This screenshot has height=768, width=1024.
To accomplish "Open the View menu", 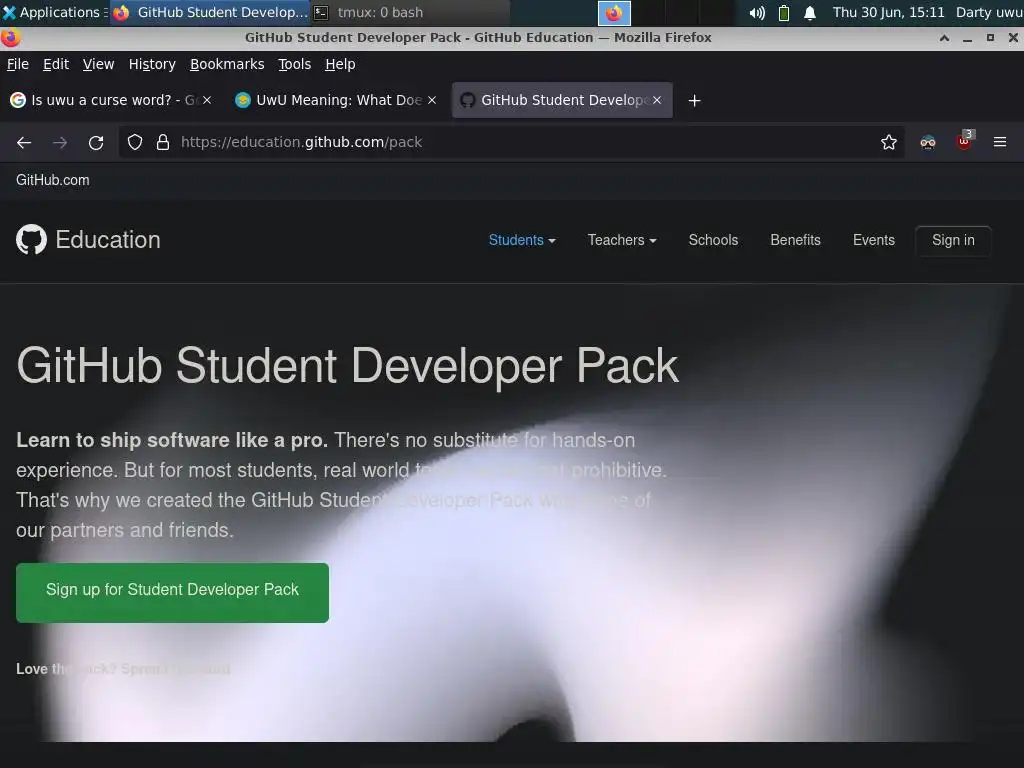I will tap(98, 64).
